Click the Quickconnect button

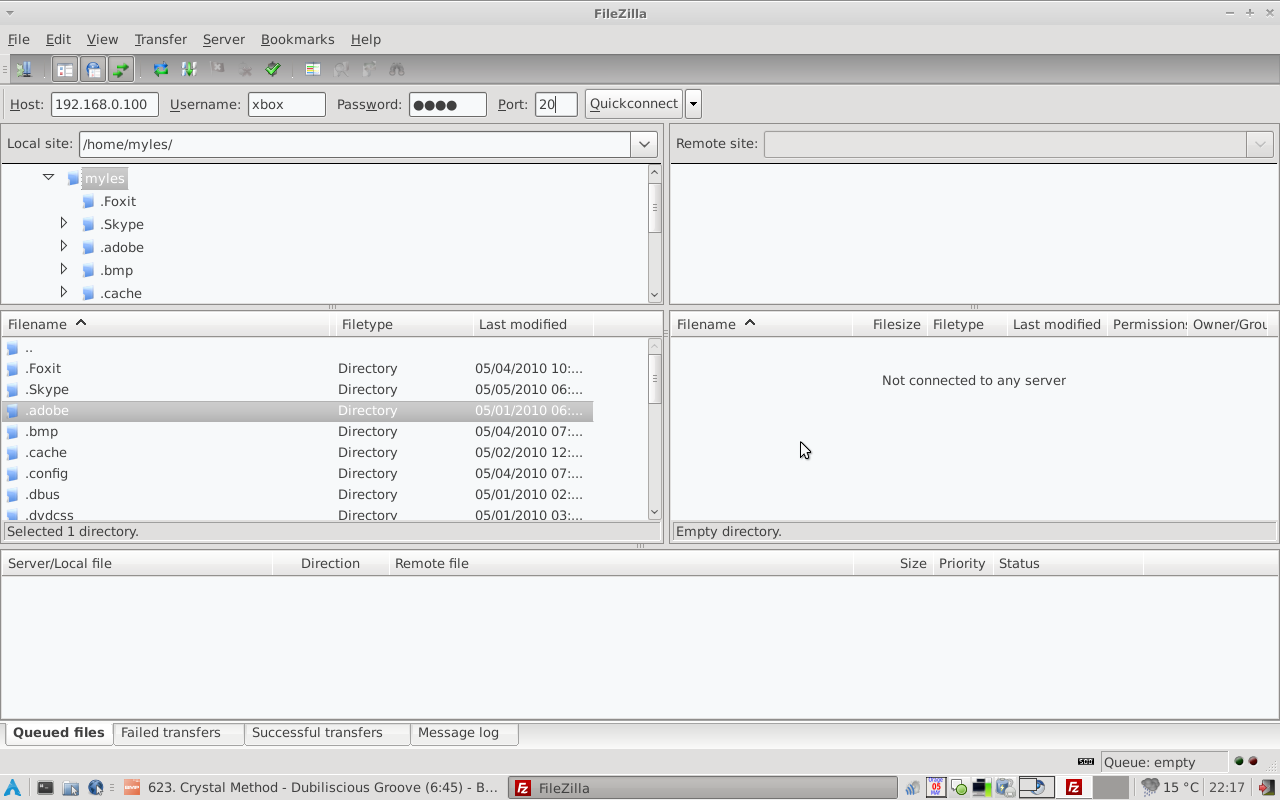pos(634,103)
